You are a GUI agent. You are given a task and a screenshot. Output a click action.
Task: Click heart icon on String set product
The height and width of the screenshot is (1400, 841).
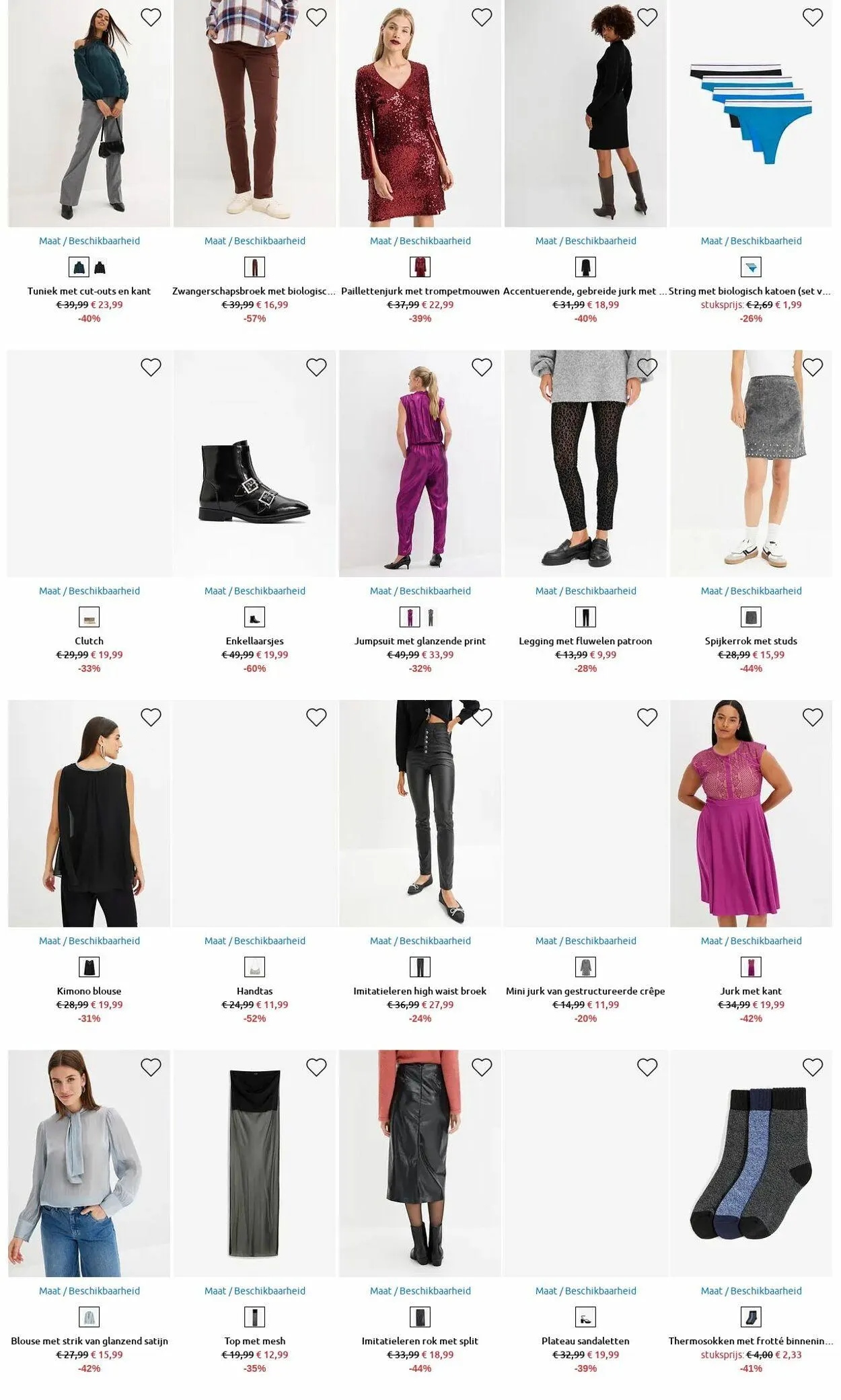click(x=813, y=17)
